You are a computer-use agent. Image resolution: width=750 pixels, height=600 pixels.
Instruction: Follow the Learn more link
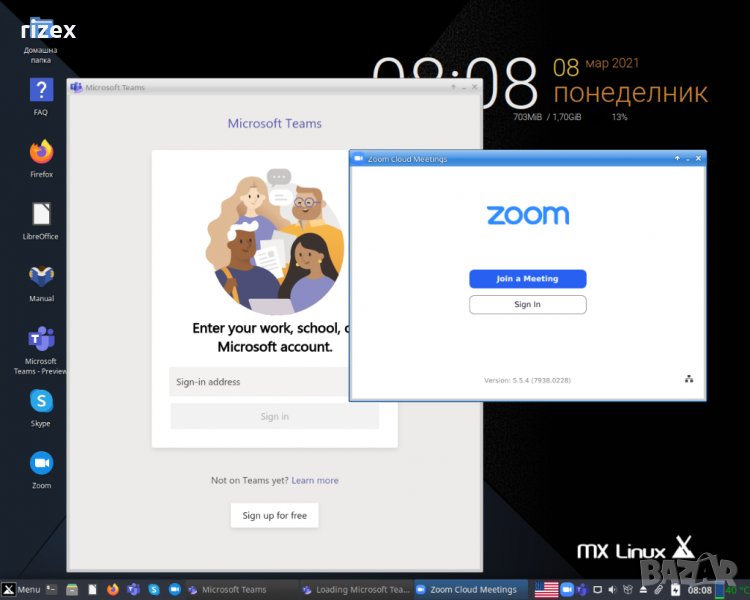315,481
